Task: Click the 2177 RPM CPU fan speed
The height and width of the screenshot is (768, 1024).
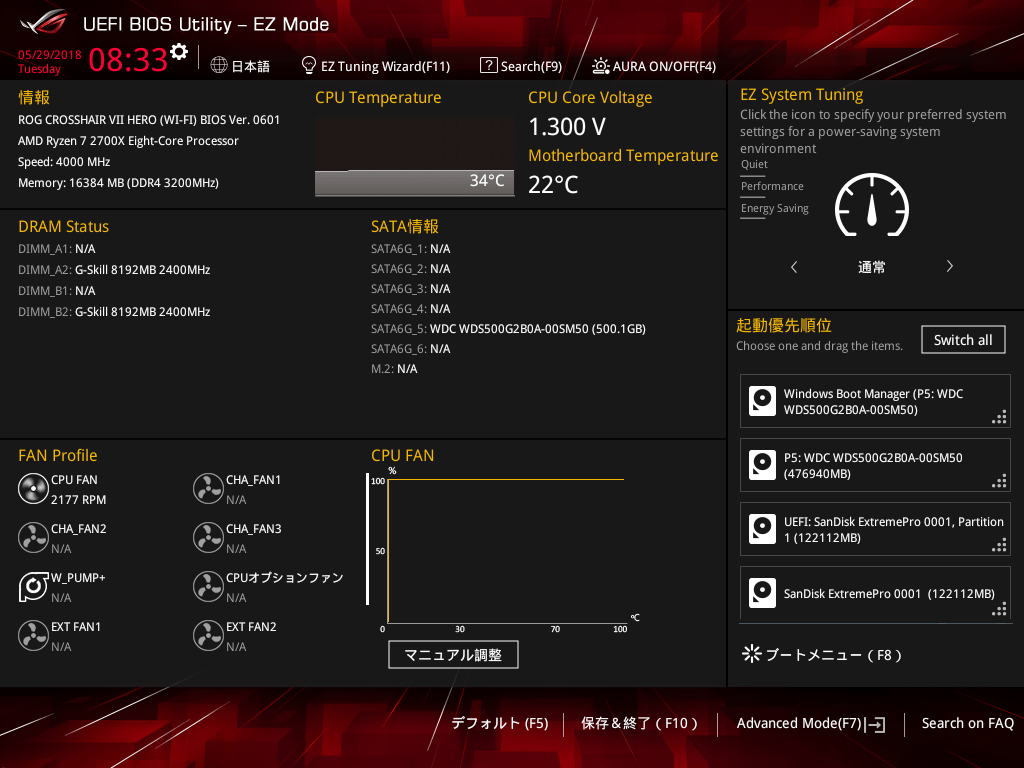Action: (x=78, y=500)
